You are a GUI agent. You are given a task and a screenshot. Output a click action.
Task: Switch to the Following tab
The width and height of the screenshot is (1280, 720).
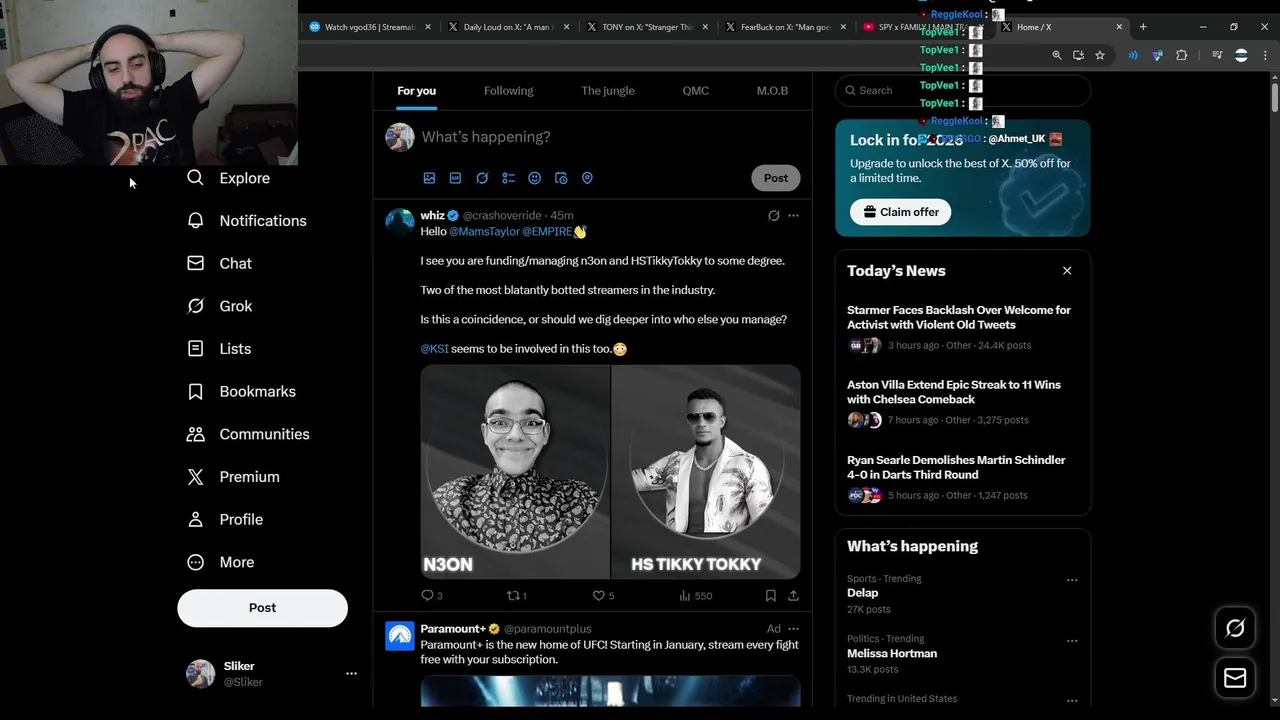tap(509, 91)
